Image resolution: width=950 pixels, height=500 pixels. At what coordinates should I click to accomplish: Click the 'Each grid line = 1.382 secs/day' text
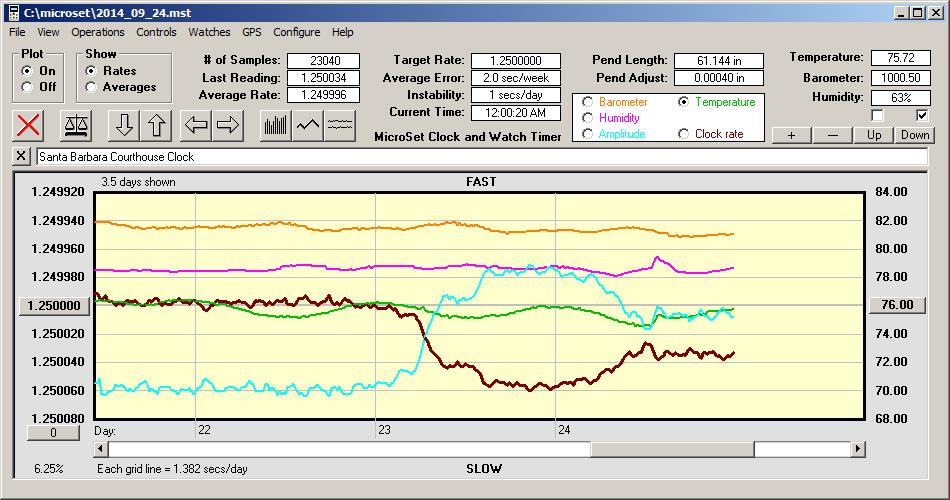point(172,468)
